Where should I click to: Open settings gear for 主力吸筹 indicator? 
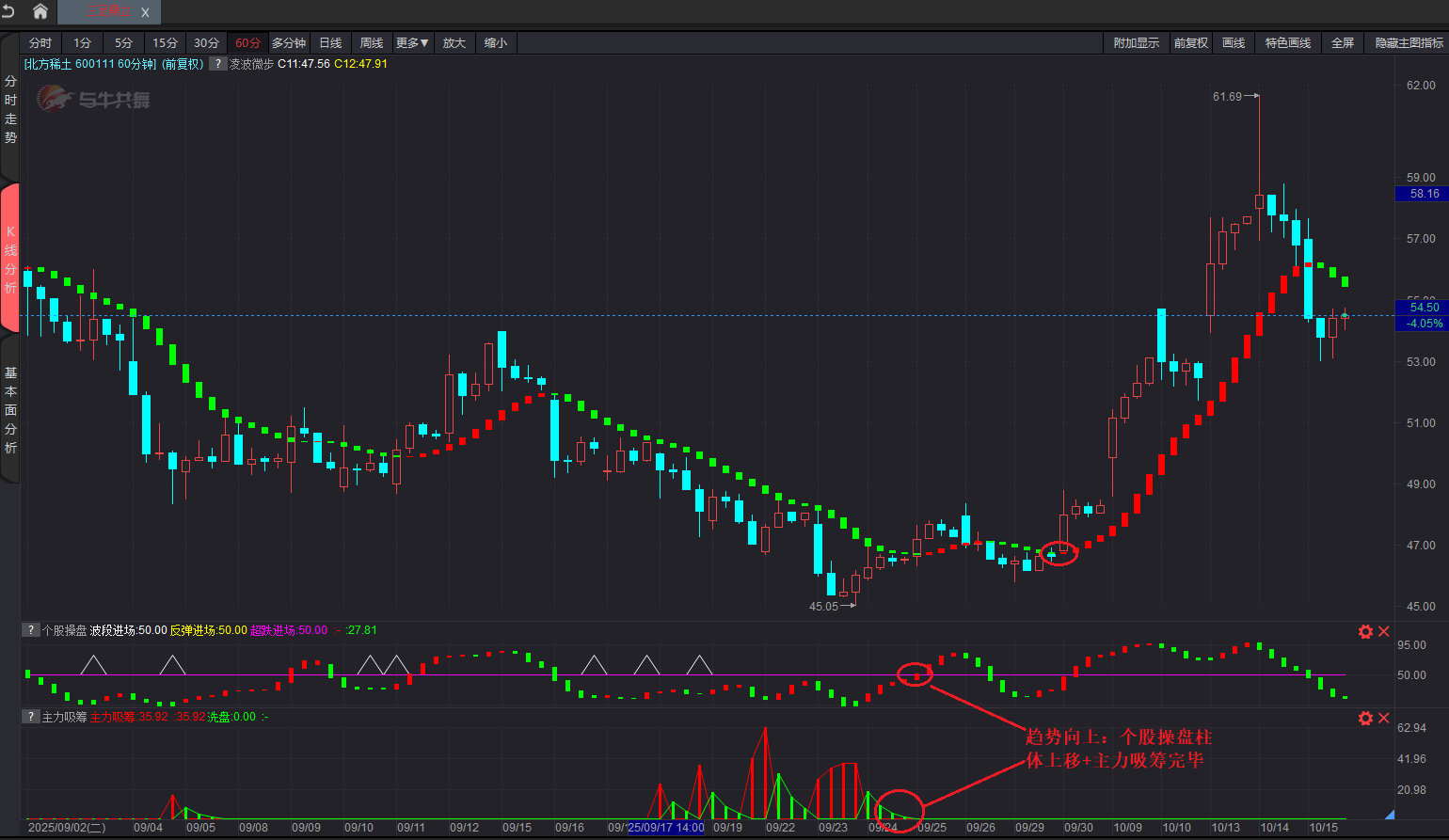click(1365, 718)
